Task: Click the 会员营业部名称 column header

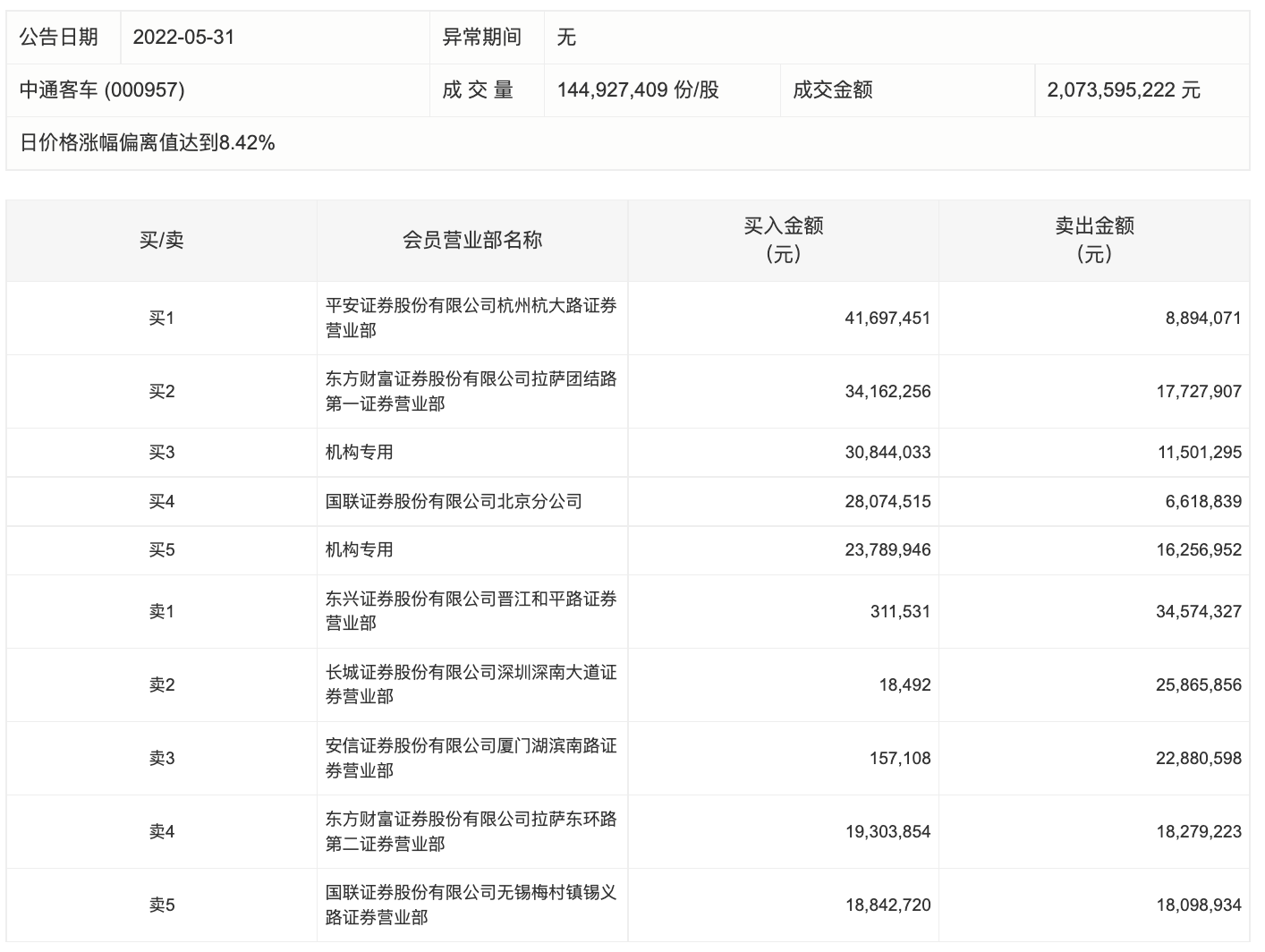Action: click(471, 240)
